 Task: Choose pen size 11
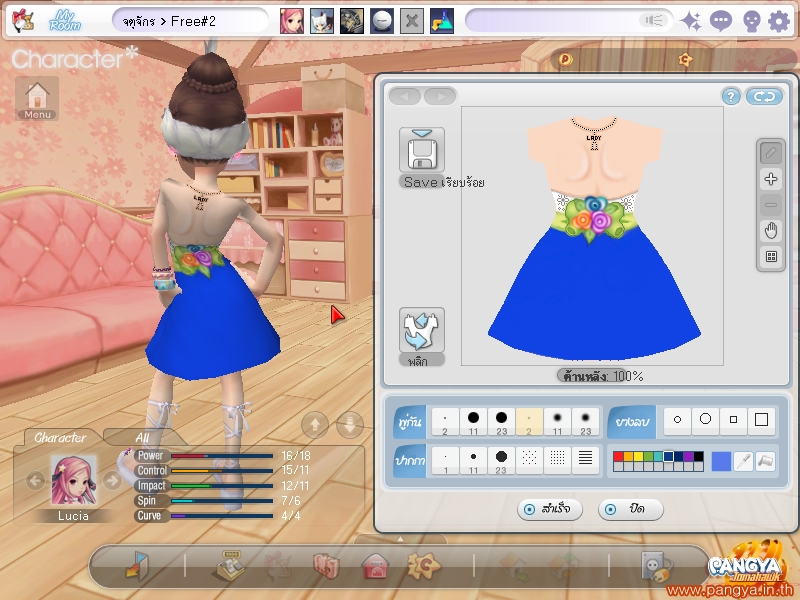pyautogui.click(x=473, y=461)
